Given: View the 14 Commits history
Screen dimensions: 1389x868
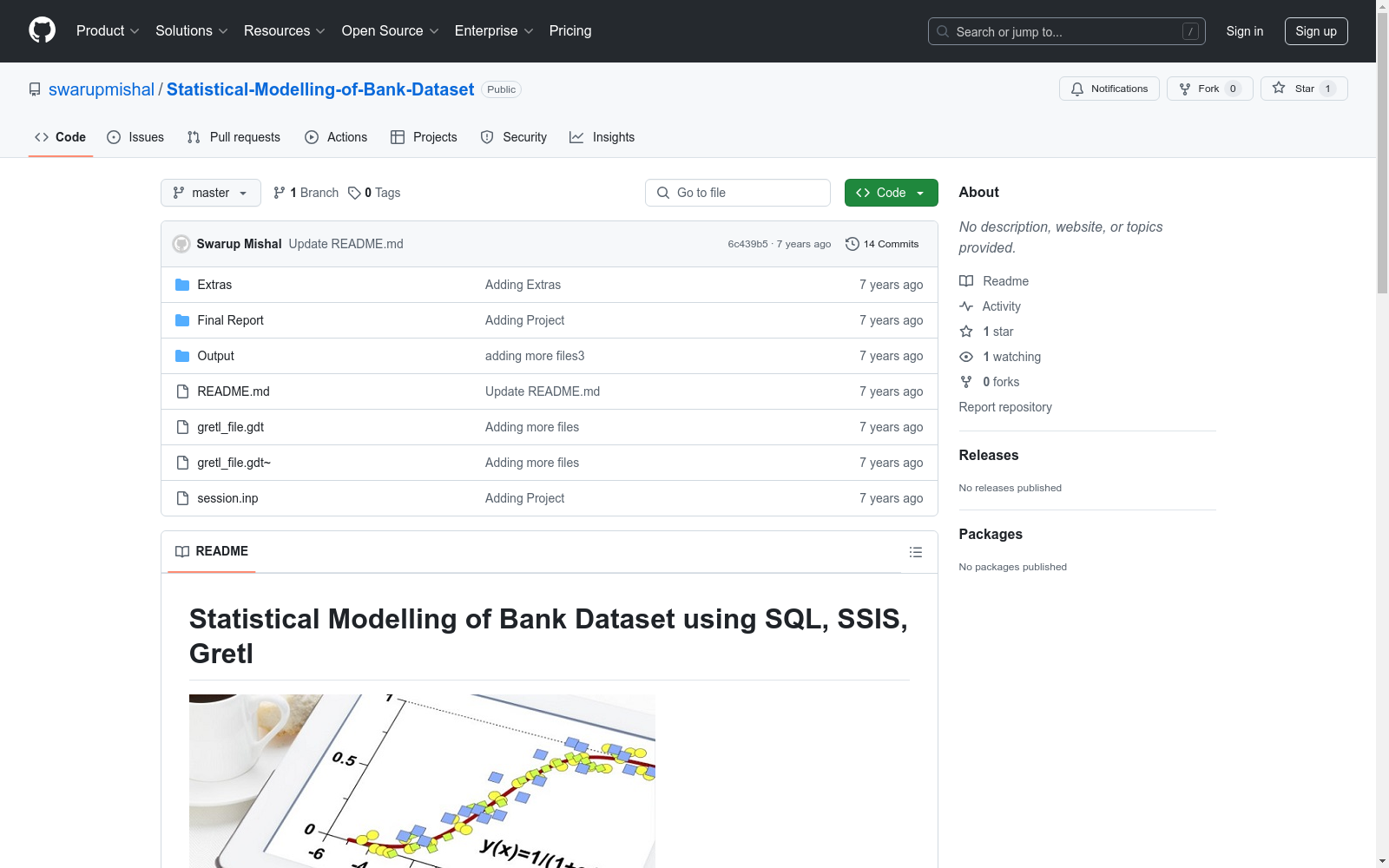Looking at the screenshot, I should point(882,244).
